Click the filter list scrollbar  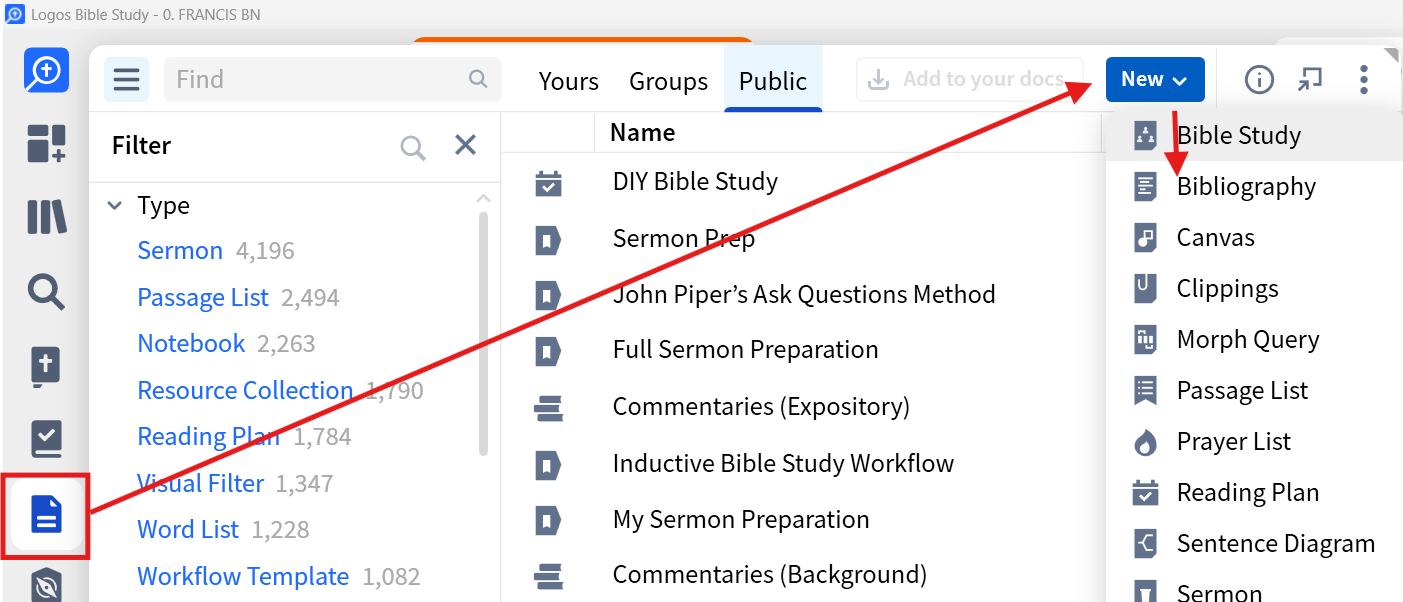click(x=484, y=333)
